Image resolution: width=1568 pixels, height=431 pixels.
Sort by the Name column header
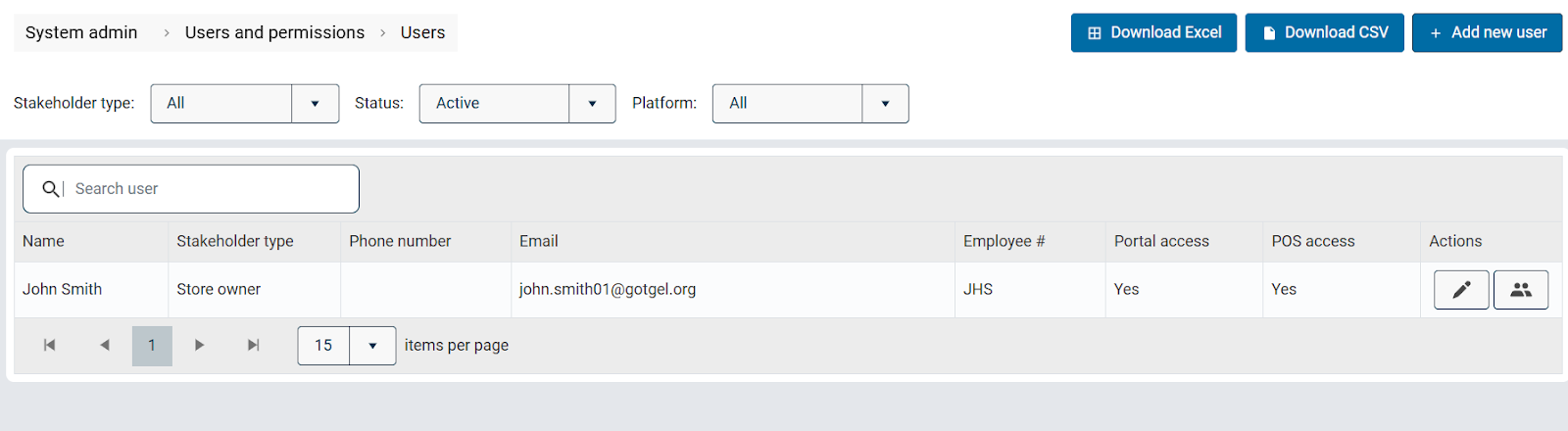(x=44, y=241)
